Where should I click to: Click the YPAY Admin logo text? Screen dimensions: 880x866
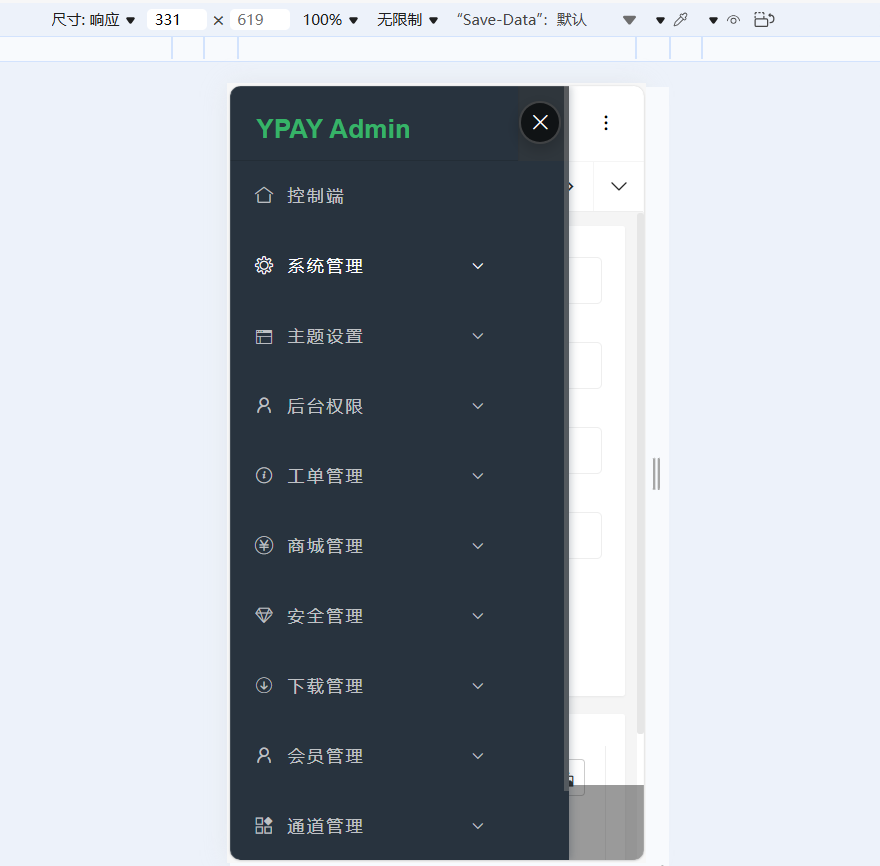point(334,128)
